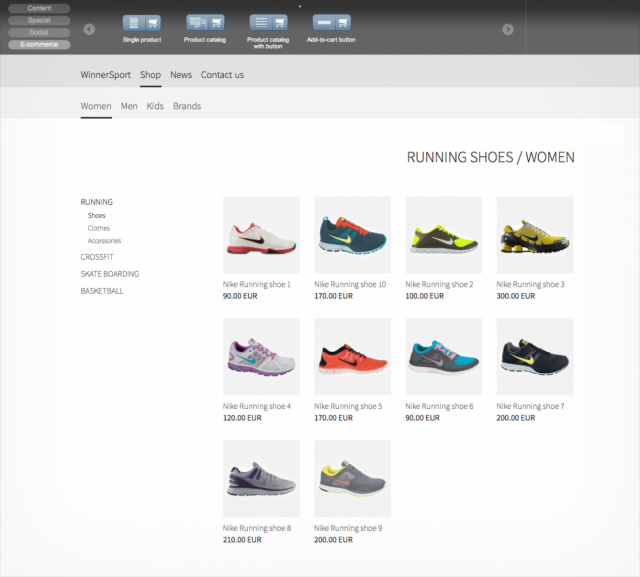
Task: Open the Brands section
Action: [187, 106]
